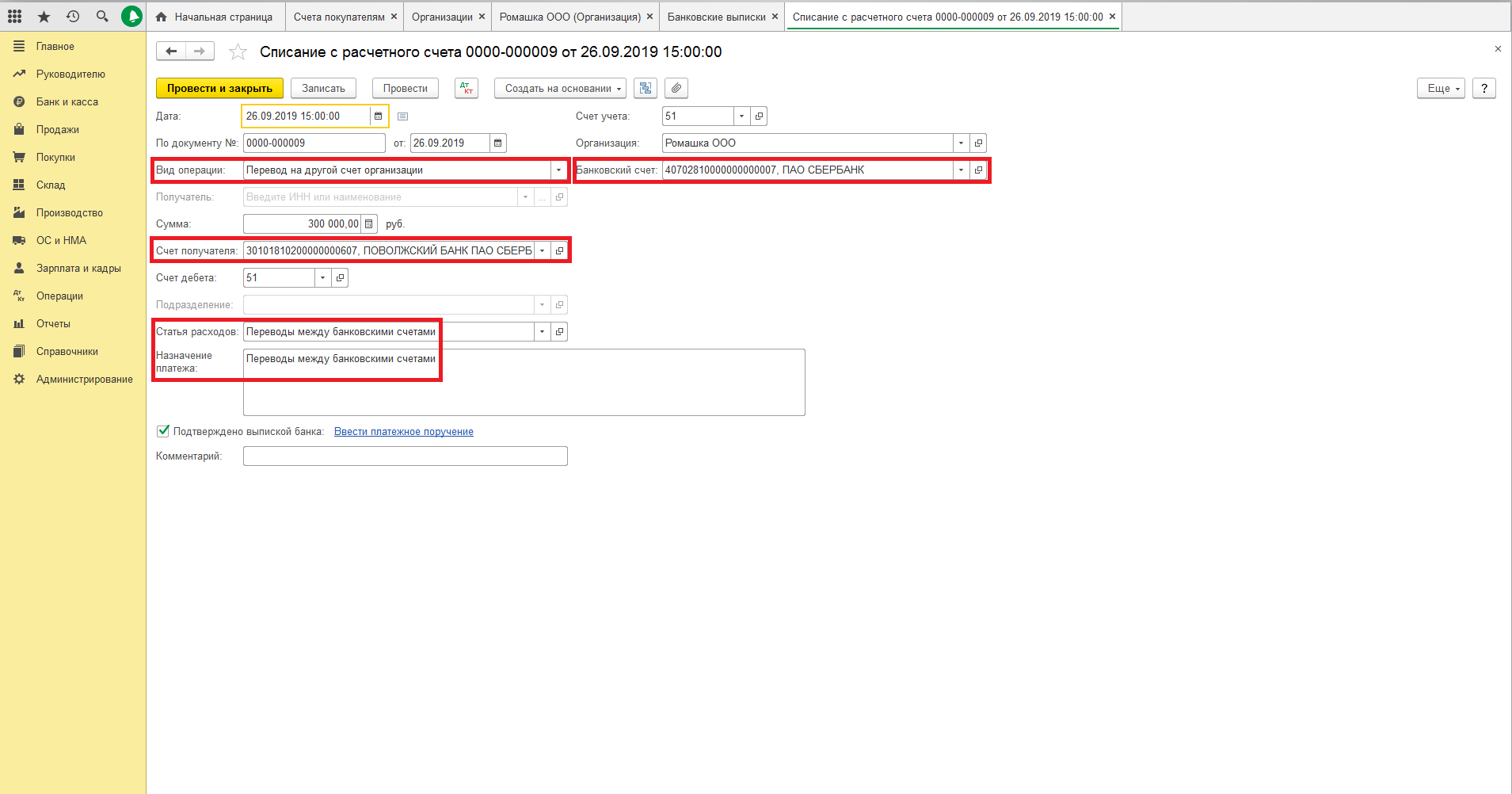Click into Назначение платежа text area
1512x794 pixels.
524,382
